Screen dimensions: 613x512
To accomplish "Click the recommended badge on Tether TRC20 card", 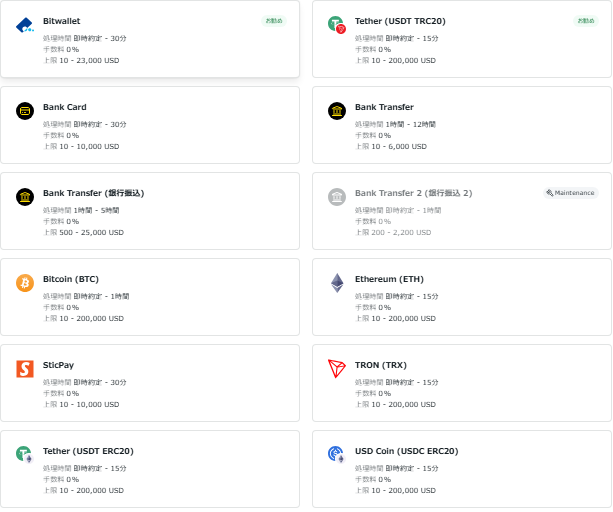I will click(x=586, y=21).
